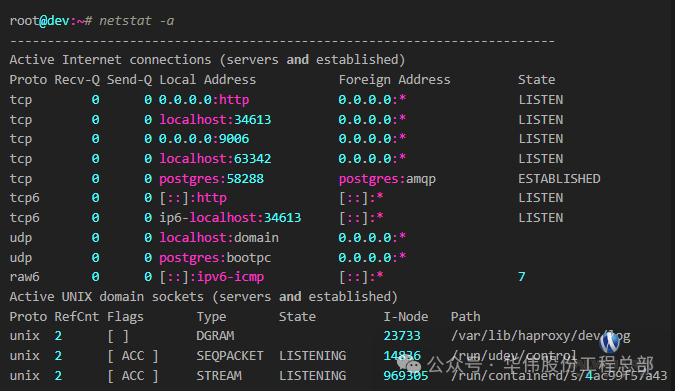Click path '/var/lib/haproxy/dev/log'
The image size is (675, 391).
tap(541, 336)
